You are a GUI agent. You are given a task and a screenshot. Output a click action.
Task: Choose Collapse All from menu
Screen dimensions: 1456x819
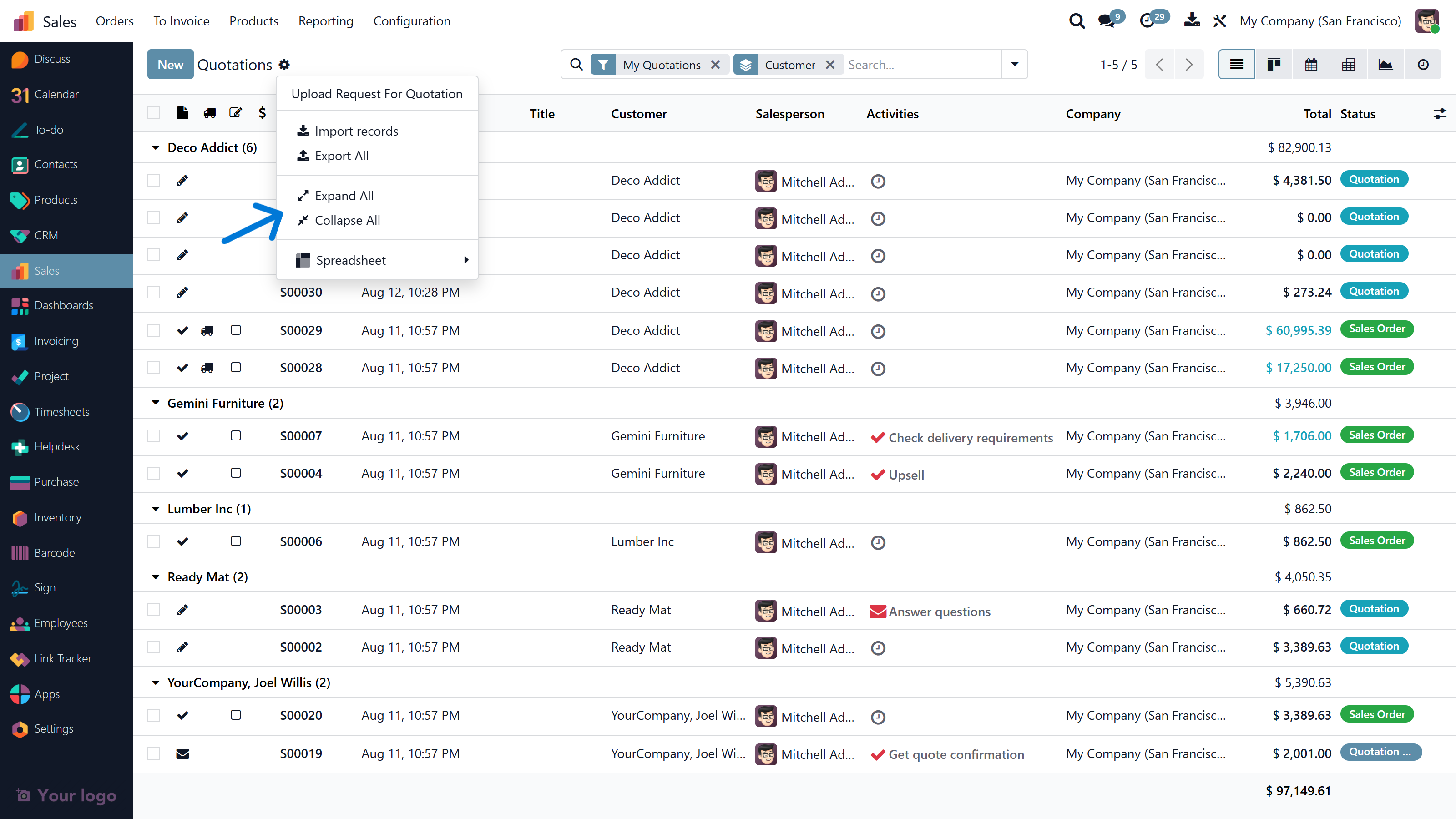pos(347,220)
